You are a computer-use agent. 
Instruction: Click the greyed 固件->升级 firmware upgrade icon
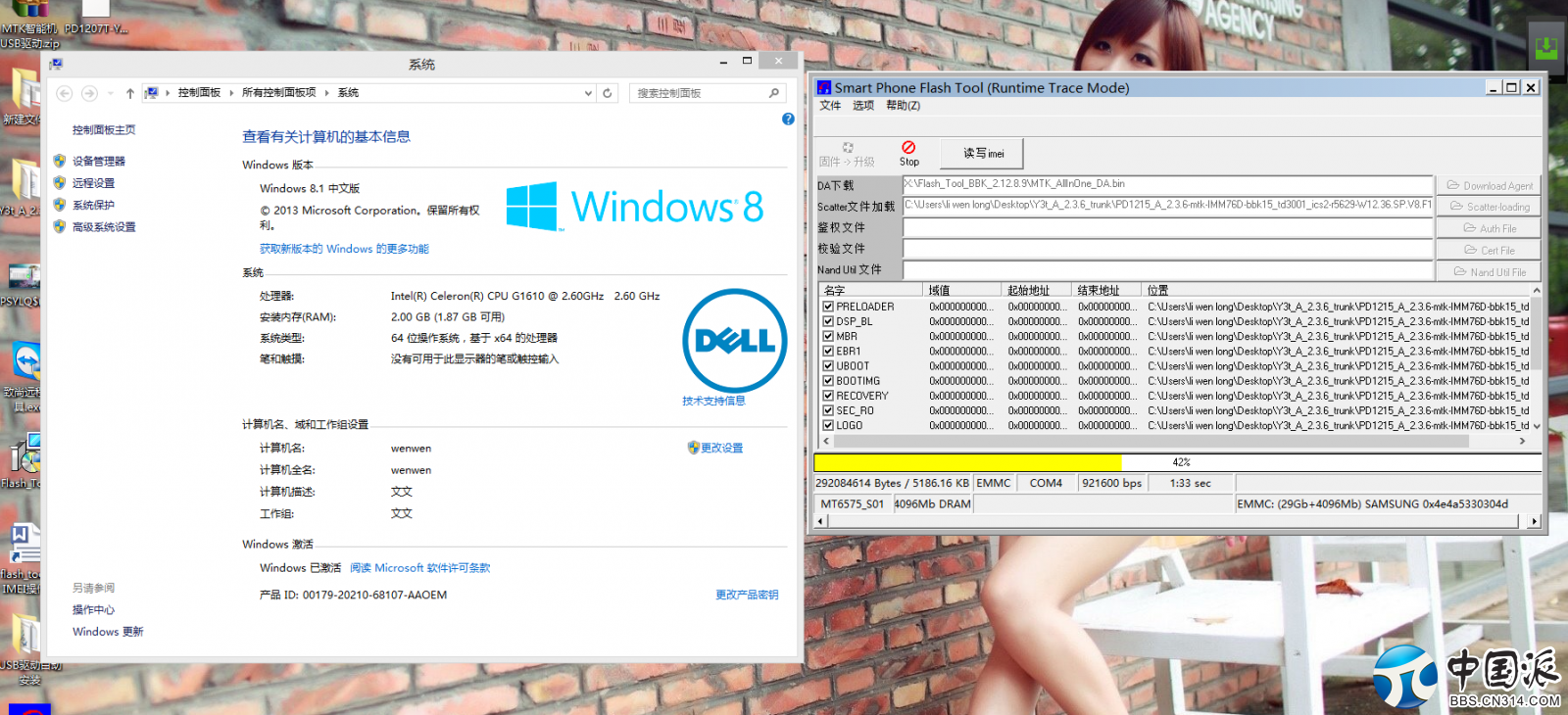point(848,147)
